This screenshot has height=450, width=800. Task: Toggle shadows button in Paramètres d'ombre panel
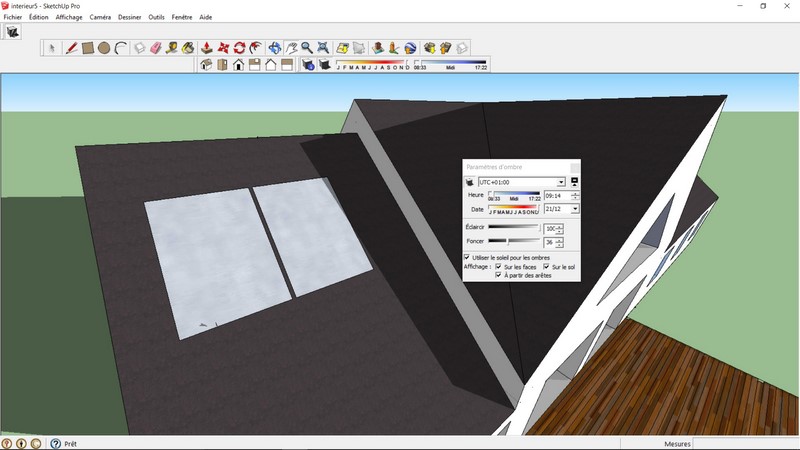tap(470, 182)
